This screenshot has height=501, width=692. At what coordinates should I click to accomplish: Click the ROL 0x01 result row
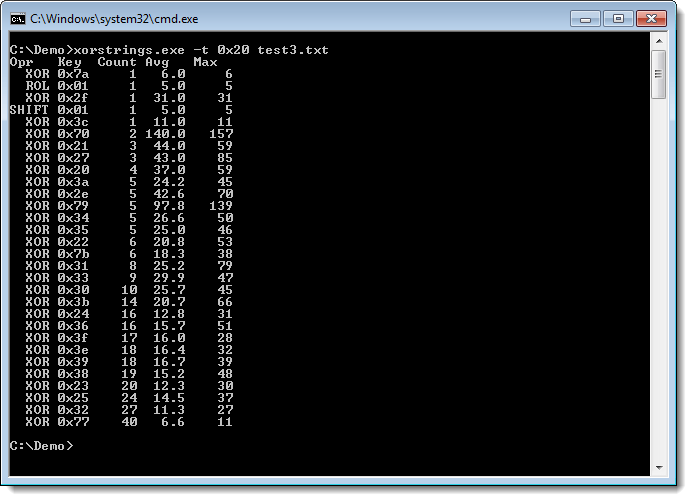coord(121,86)
